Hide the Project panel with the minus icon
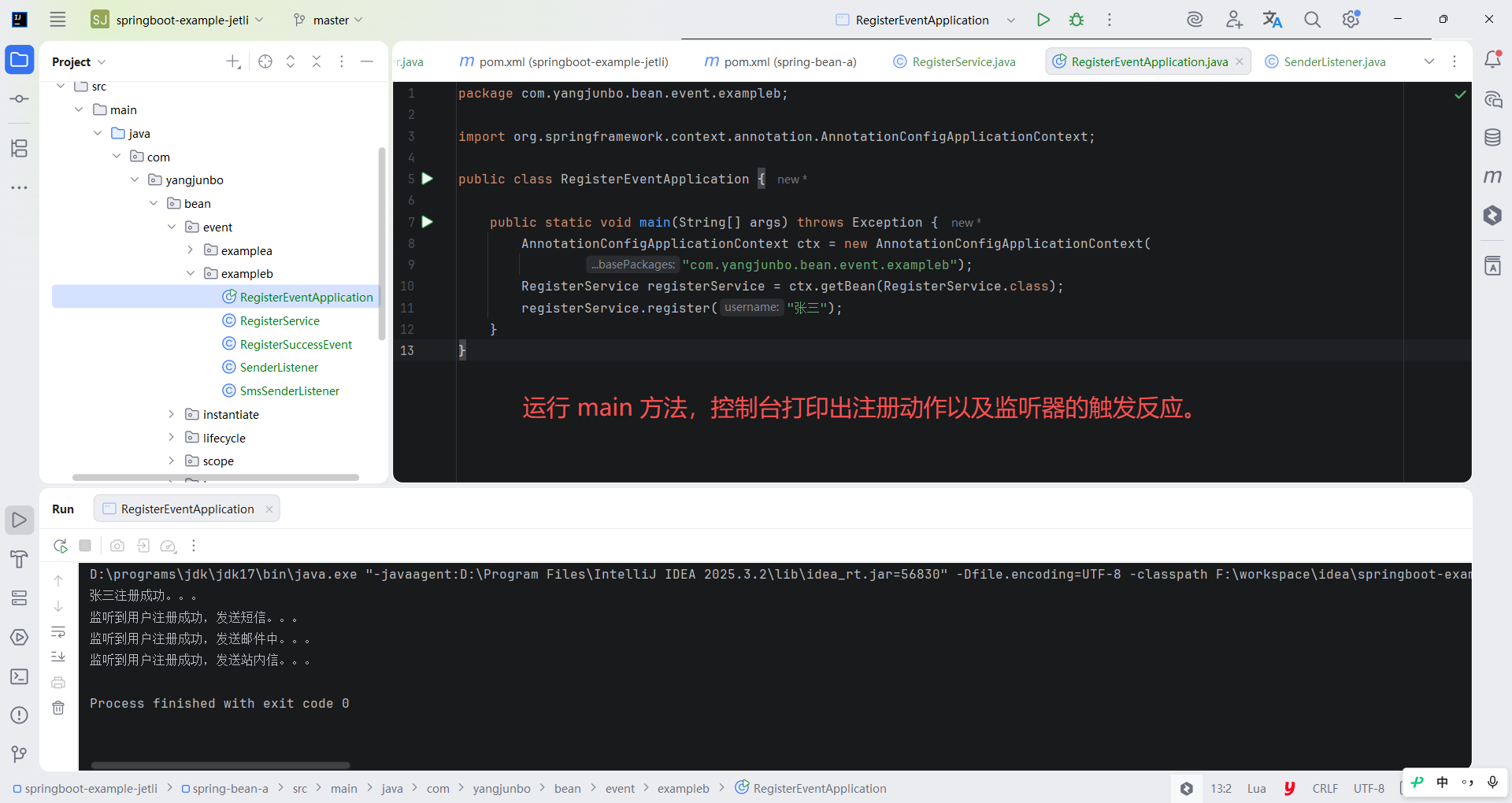 [x=367, y=61]
